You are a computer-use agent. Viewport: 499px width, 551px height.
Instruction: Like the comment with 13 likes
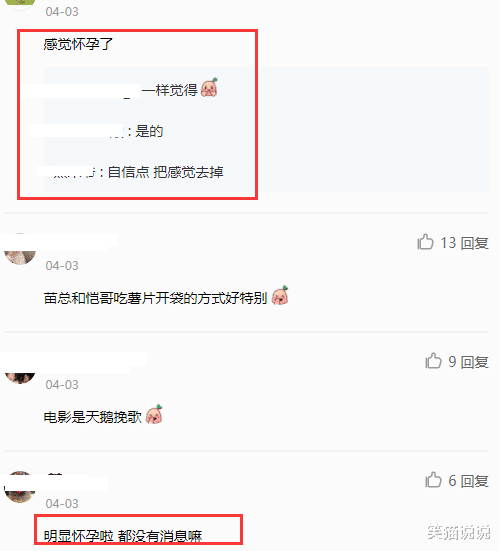pyautogui.click(x=425, y=242)
